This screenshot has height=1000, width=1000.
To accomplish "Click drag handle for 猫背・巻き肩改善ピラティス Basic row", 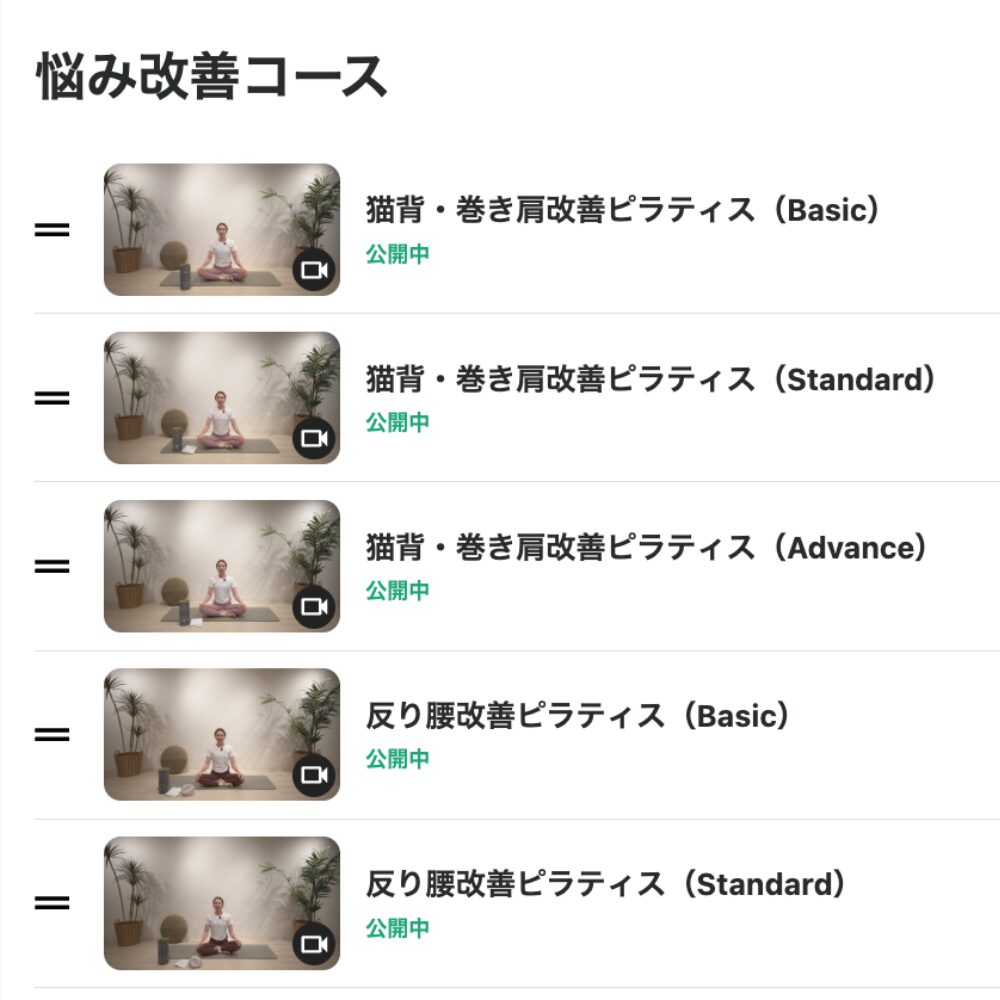I will (x=52, y=230).
